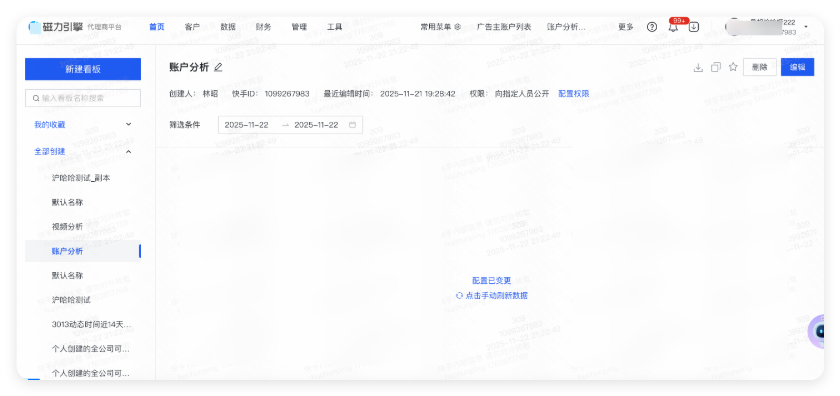
Task: Open notifications bell with 99+ badge
Action: (x=674, y=26)
